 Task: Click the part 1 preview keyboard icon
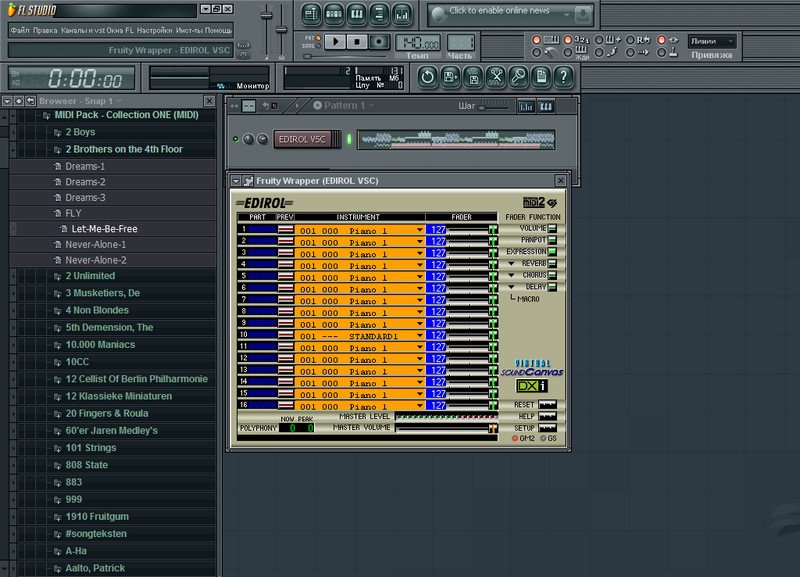coord(286,229)
